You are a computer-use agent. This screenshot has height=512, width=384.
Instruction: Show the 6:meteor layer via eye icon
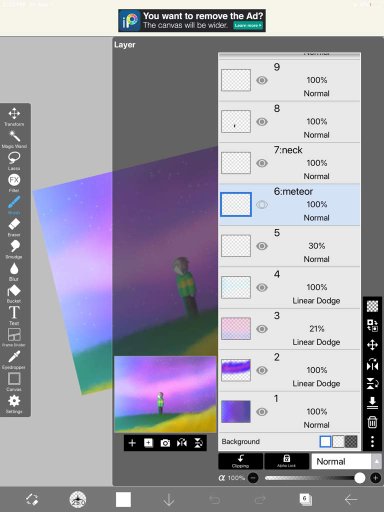[x=262, y=205]
